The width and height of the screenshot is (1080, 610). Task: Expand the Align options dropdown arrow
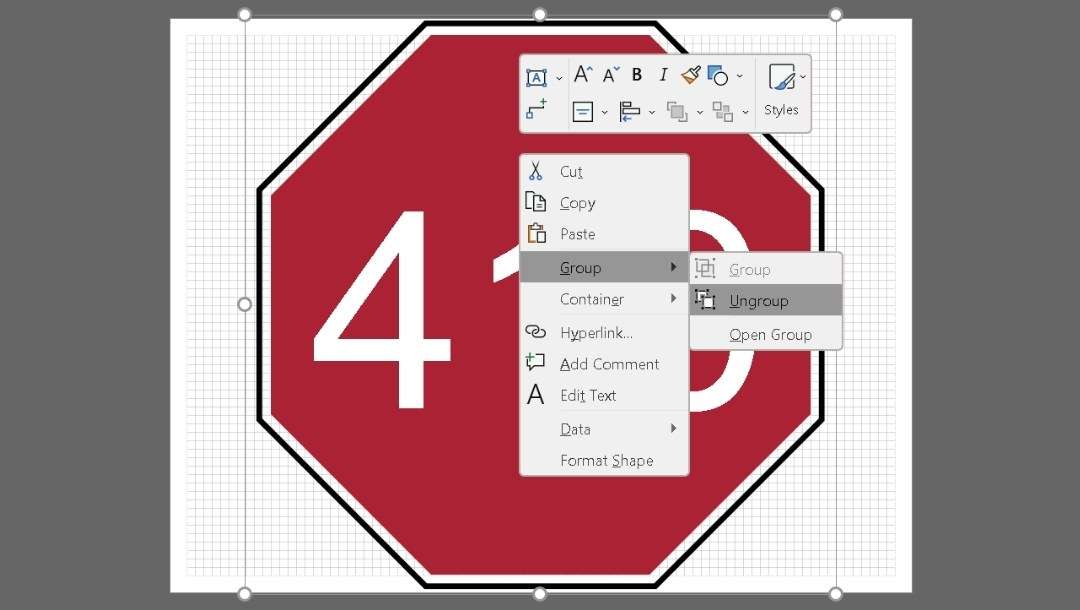[652, 112]
